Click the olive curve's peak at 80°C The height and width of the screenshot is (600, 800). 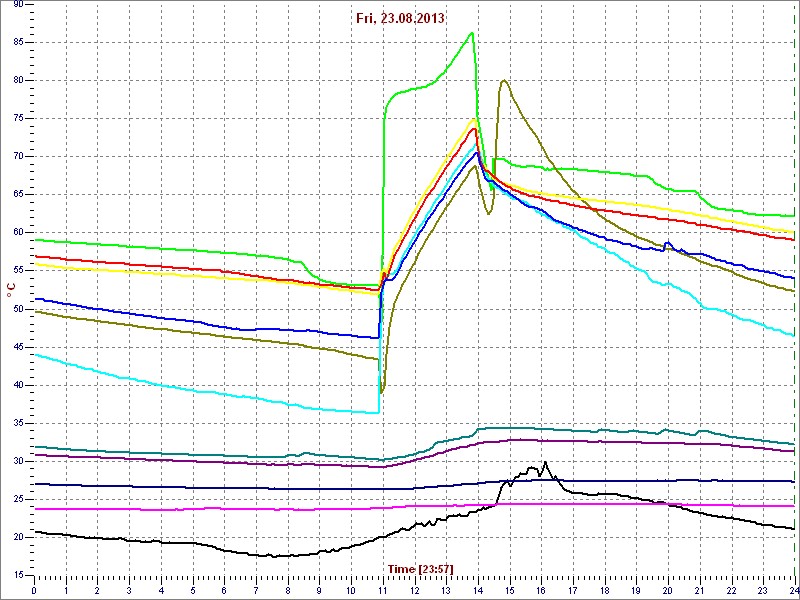pyautogui.click(x=504, y=80)
